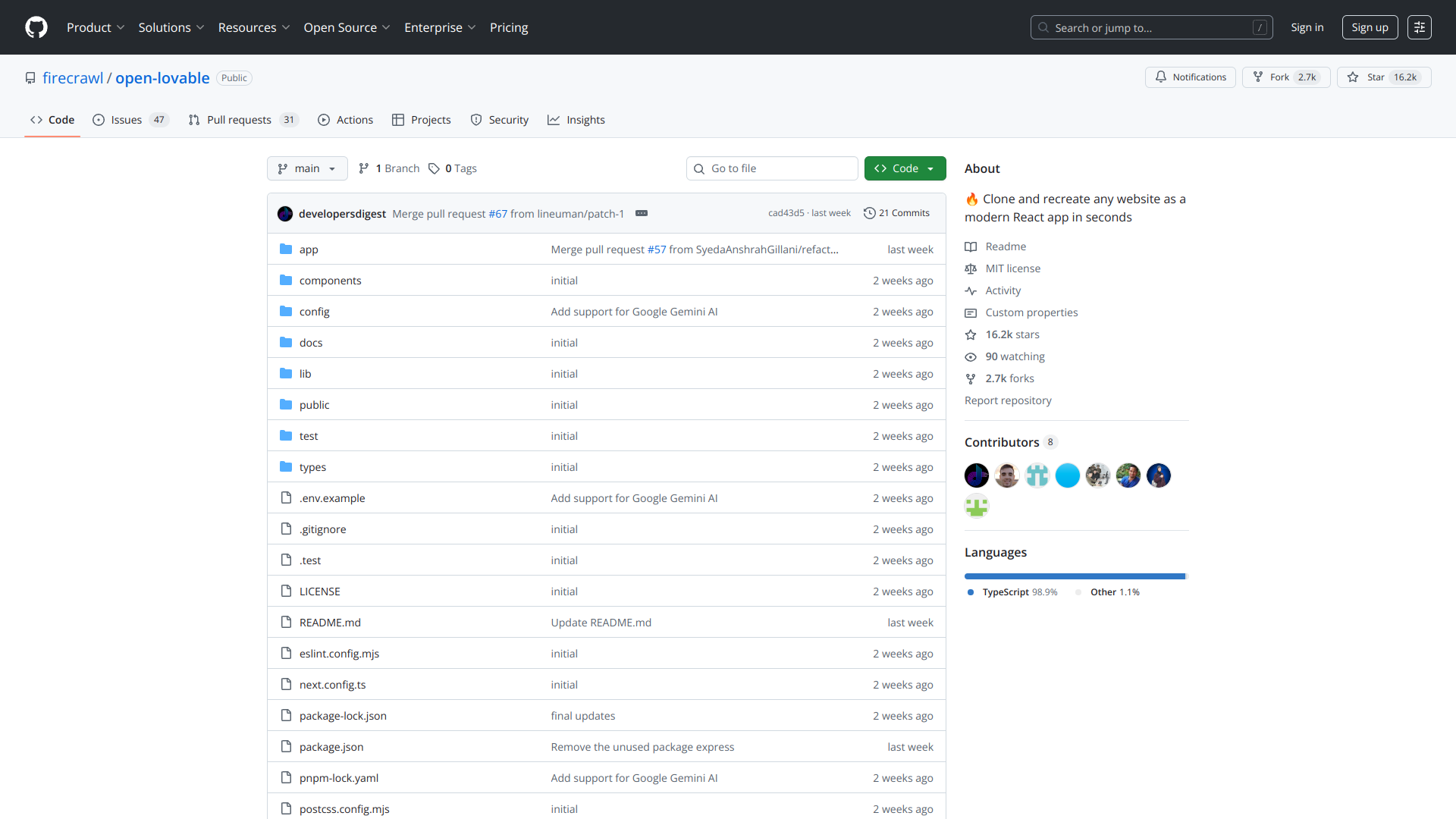1456x819 pixels.
Task: Open the Solutions navigation menu
Action: pos(171,27)
